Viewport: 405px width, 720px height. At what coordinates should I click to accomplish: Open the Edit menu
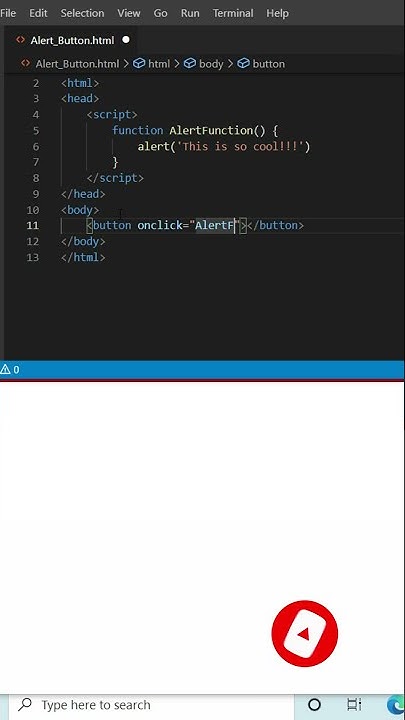[38, 13]
